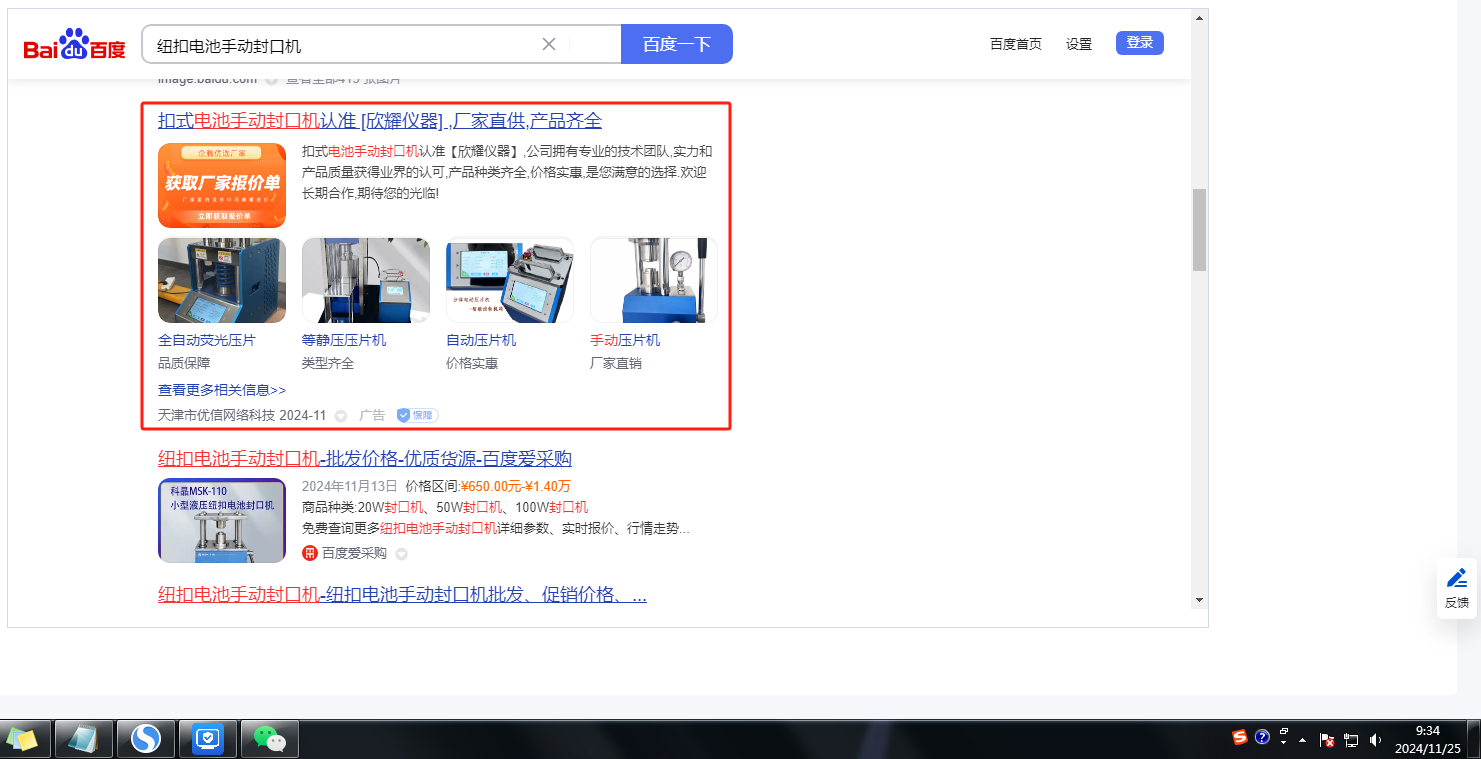Click the Sogou input method tray icon
Image resolution: width=1481 pixels, height=759 pixels.
1240,738
